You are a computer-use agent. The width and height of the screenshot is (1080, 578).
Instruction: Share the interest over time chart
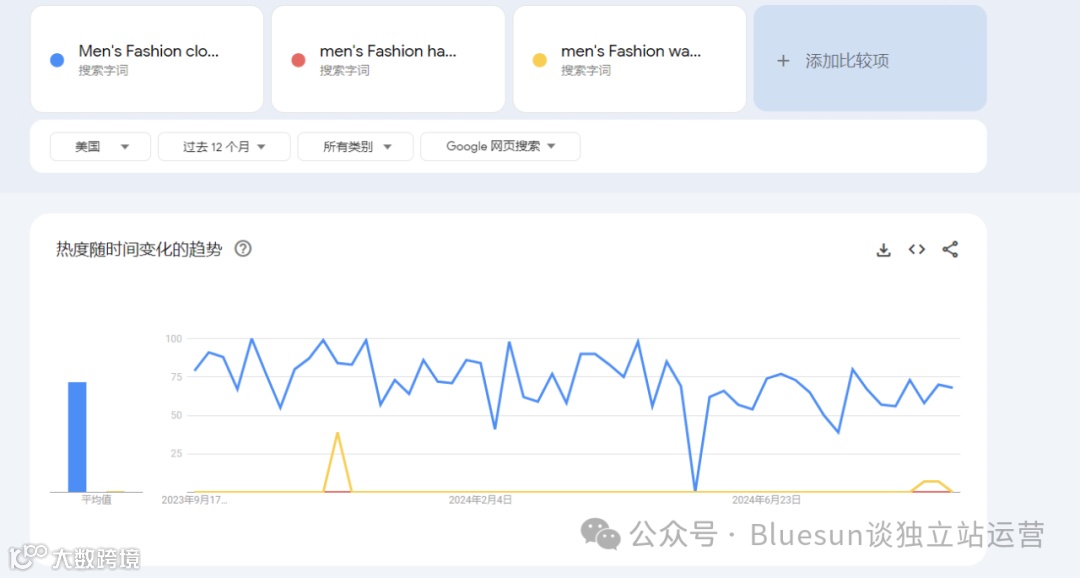click(x=951, y=249)
